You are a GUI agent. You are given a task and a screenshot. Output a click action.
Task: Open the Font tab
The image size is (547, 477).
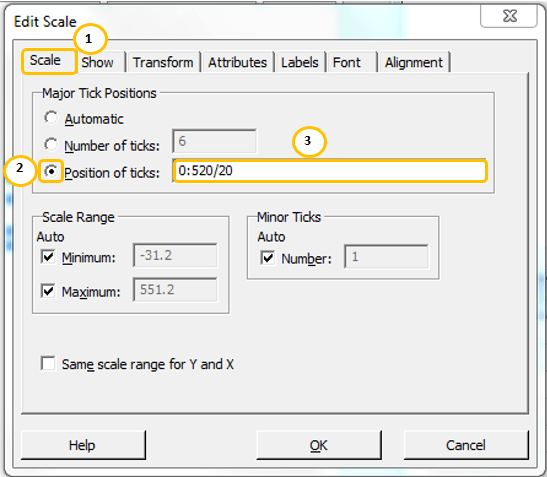(352, 62)
